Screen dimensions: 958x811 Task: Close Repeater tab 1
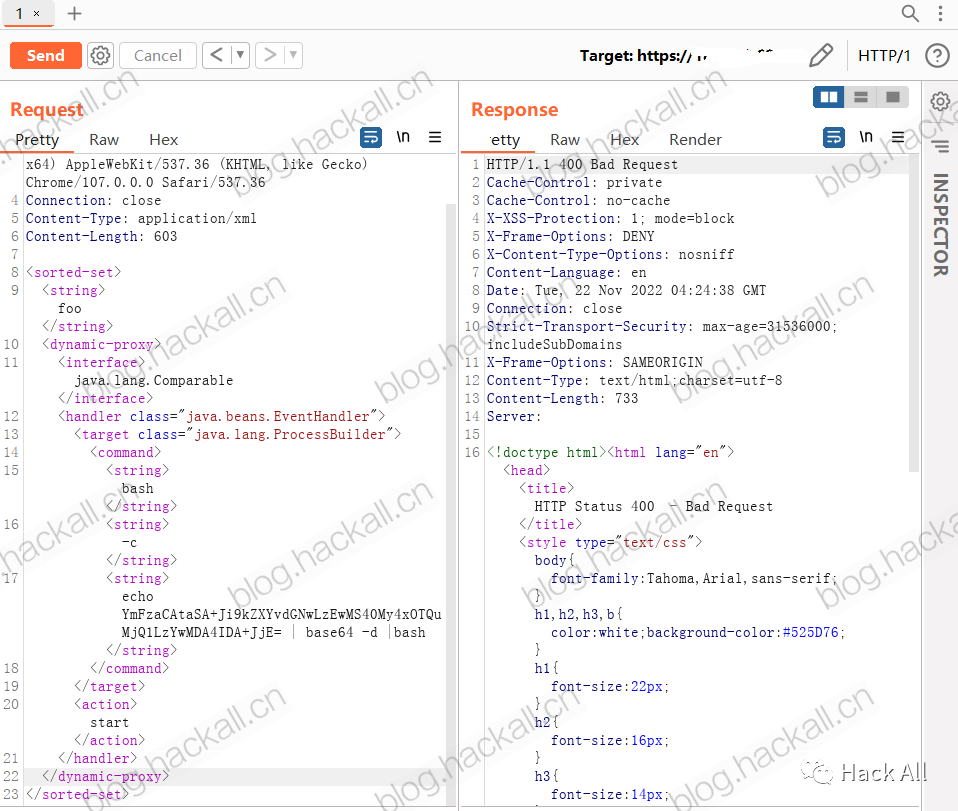[x=37, y=13]
